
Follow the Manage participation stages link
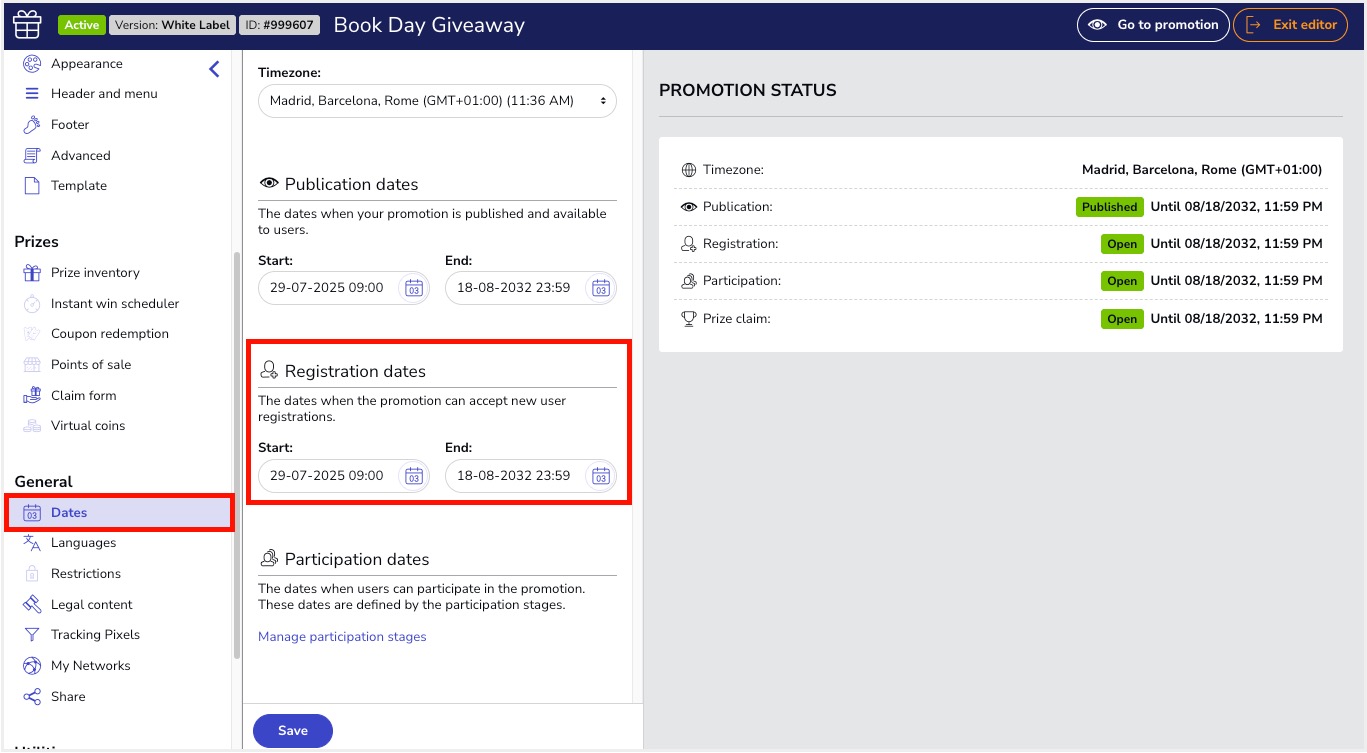(342, 637)
